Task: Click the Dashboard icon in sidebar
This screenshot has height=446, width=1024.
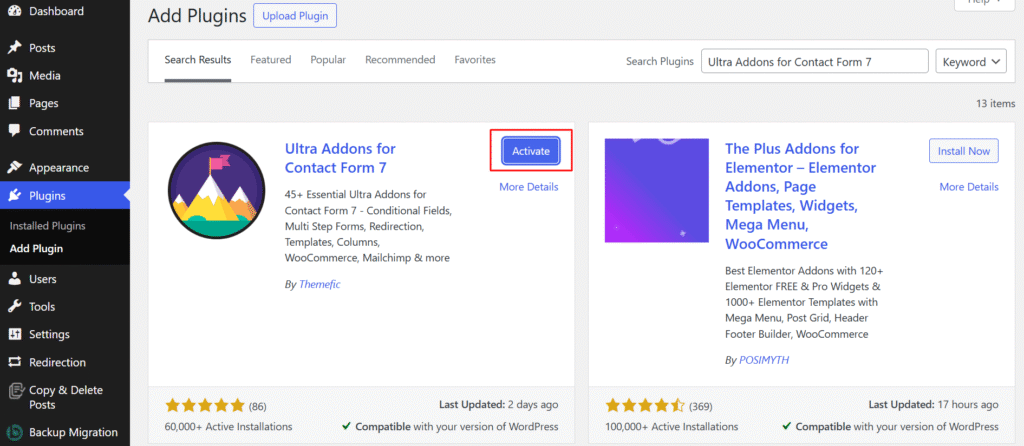Action: (14, 11)
